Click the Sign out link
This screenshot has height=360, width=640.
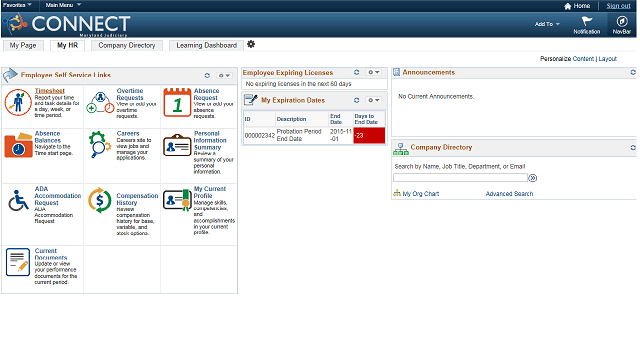click(618, 6)
